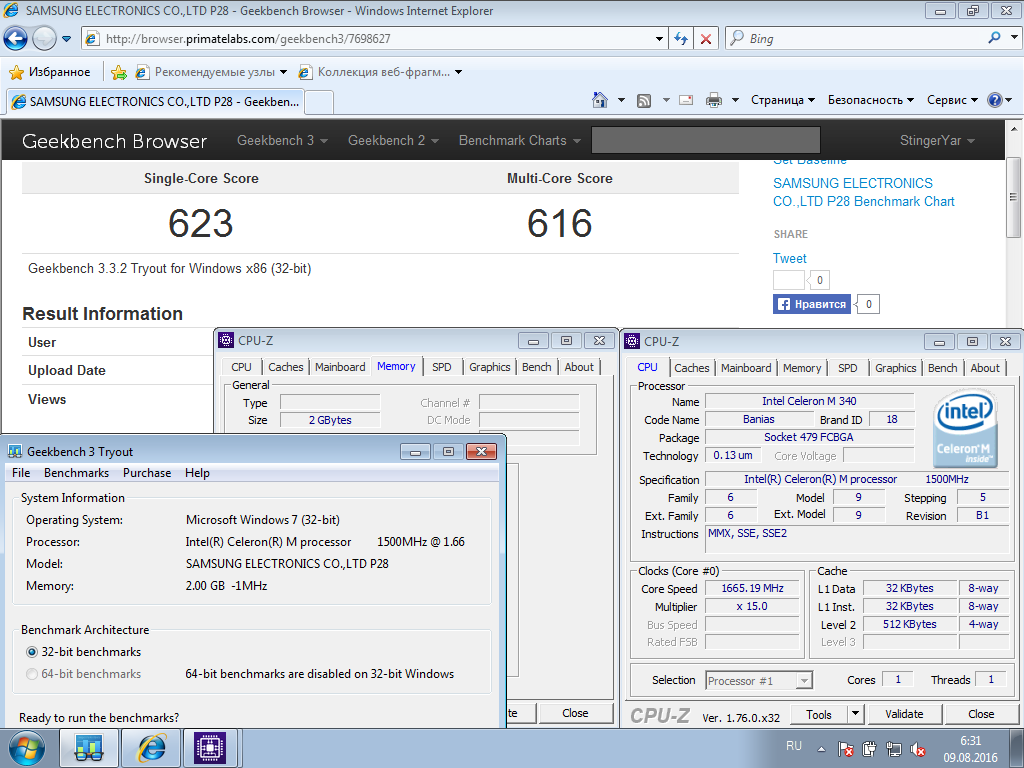Click the Read mail envelope icon
The height and width of the screenshot is (768, 1024).
[x=686, y=100]
